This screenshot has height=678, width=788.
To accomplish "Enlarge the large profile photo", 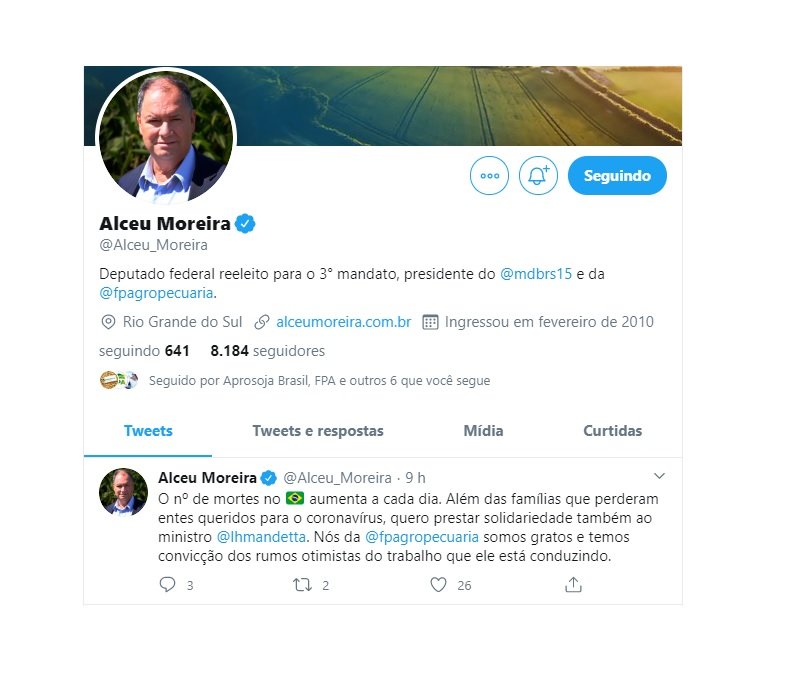I will 166,136.
